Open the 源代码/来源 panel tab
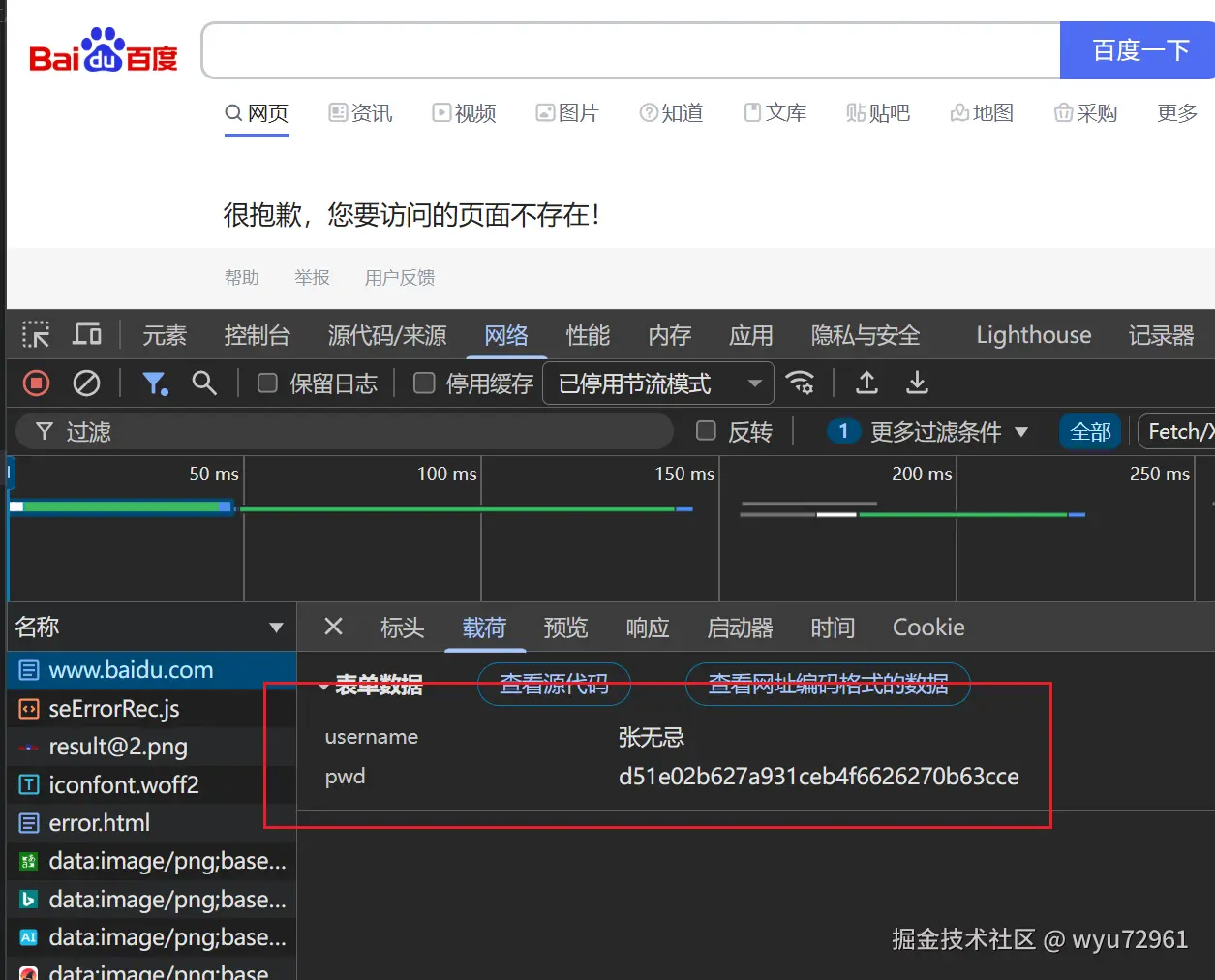This screenshot has height=980, width=1215. pyautogui.click(x=387, y=335)
